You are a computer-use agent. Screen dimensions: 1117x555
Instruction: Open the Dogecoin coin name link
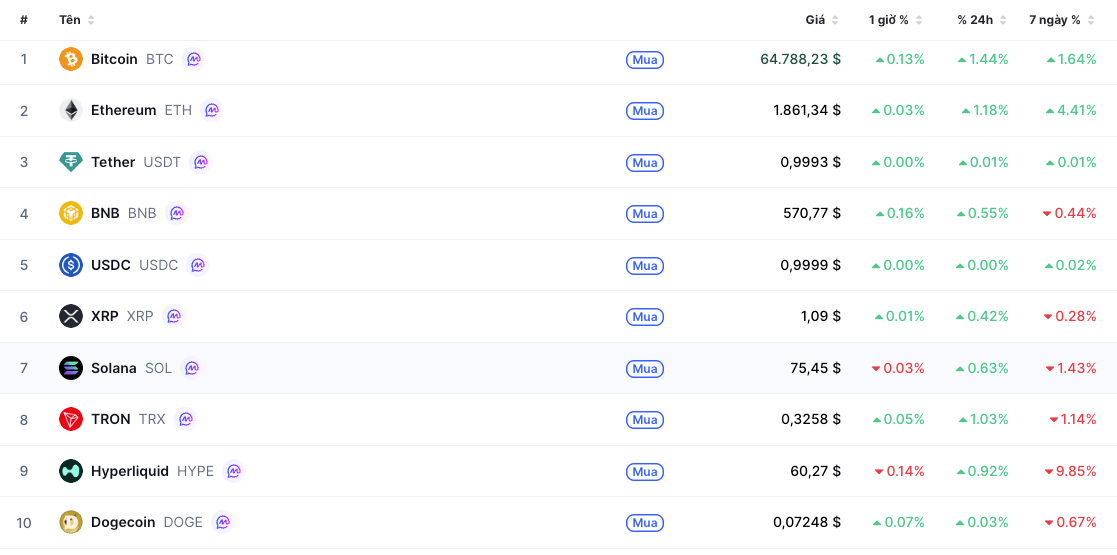[123, 522]
